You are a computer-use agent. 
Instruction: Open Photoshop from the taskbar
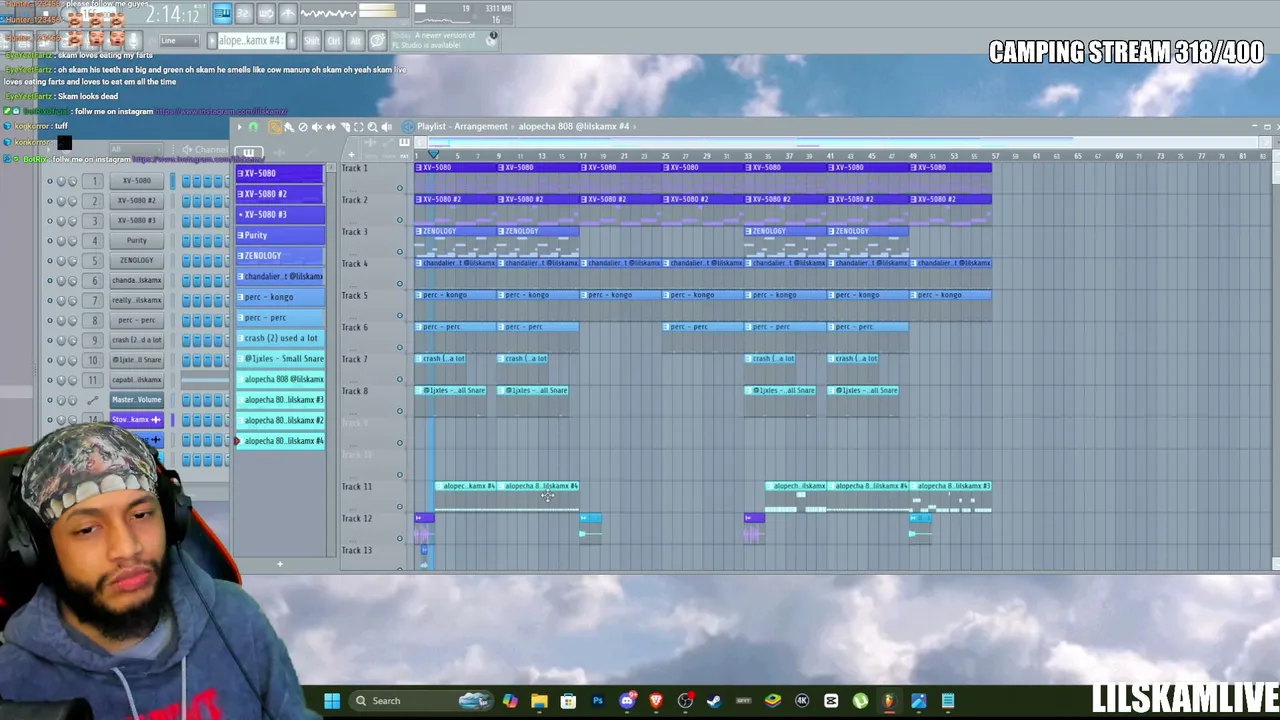click(x=598, y=701)
